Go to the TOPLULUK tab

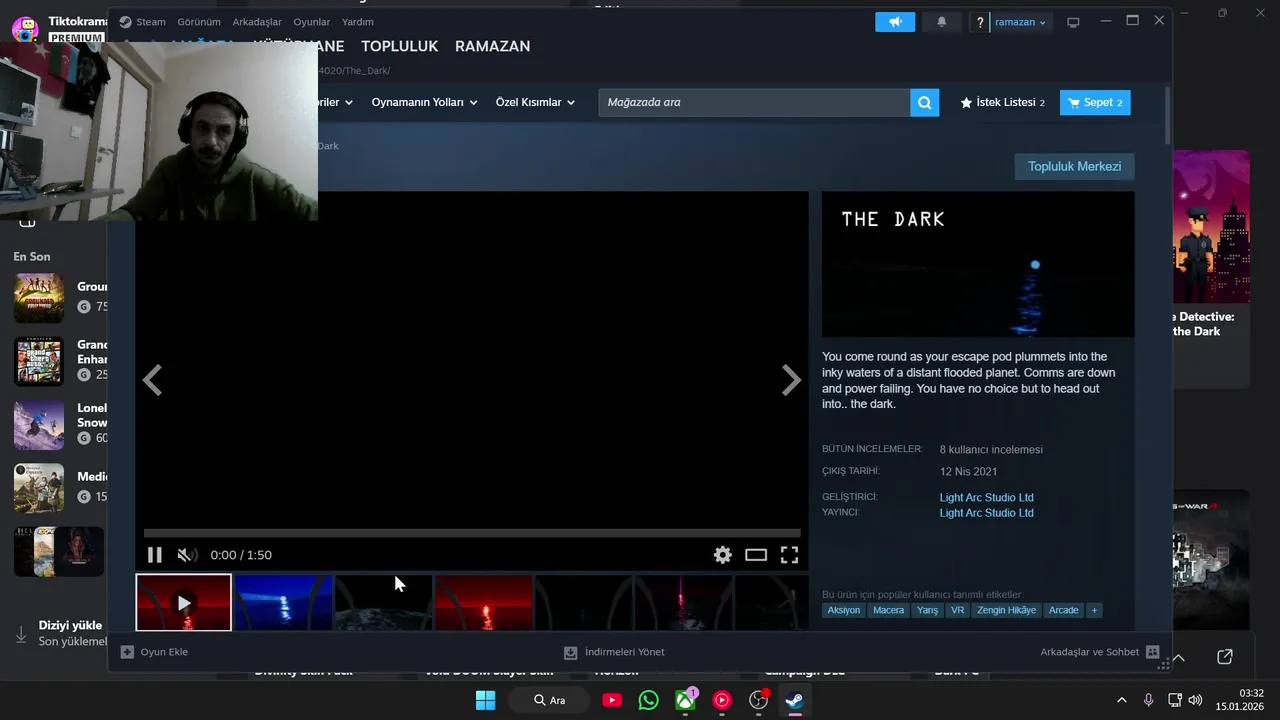[400, 46]
